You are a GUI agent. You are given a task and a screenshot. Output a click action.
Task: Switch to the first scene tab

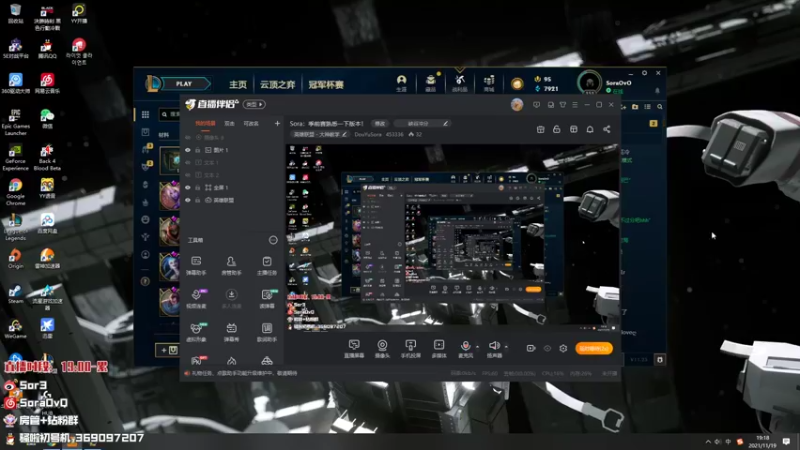205,123
